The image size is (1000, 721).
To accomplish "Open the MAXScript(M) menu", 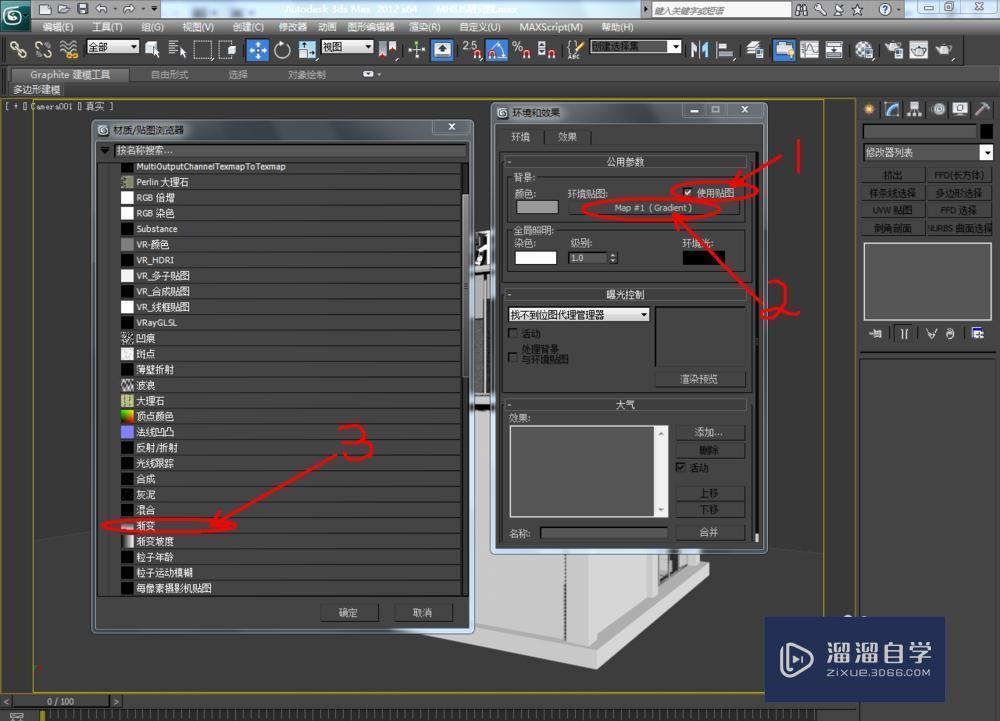I will tap(548, 27).
